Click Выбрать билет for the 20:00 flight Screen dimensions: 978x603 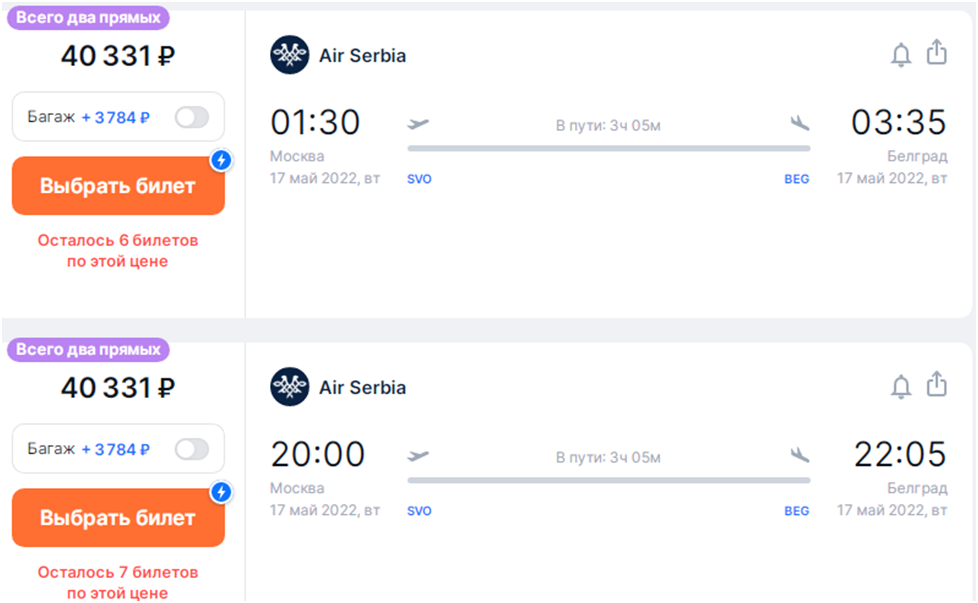point(118,518)
